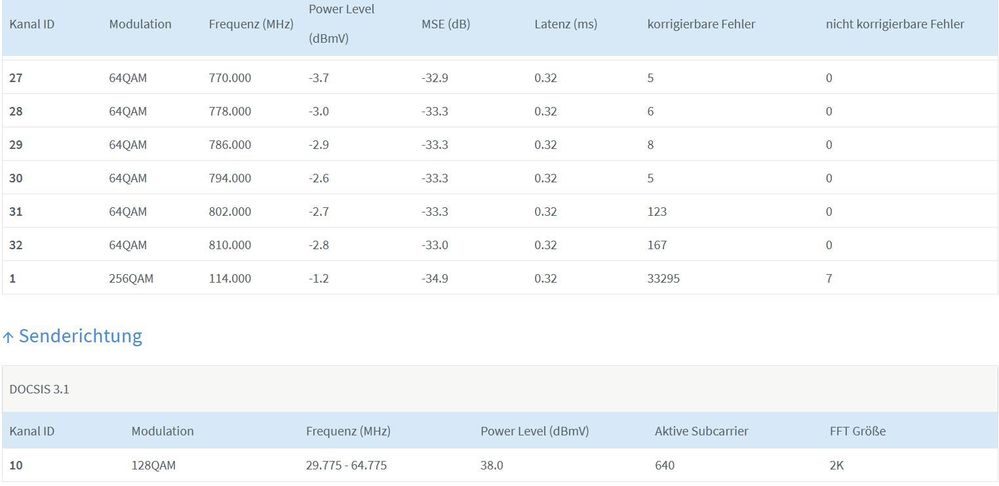Click frequency value 778.000

230,111
